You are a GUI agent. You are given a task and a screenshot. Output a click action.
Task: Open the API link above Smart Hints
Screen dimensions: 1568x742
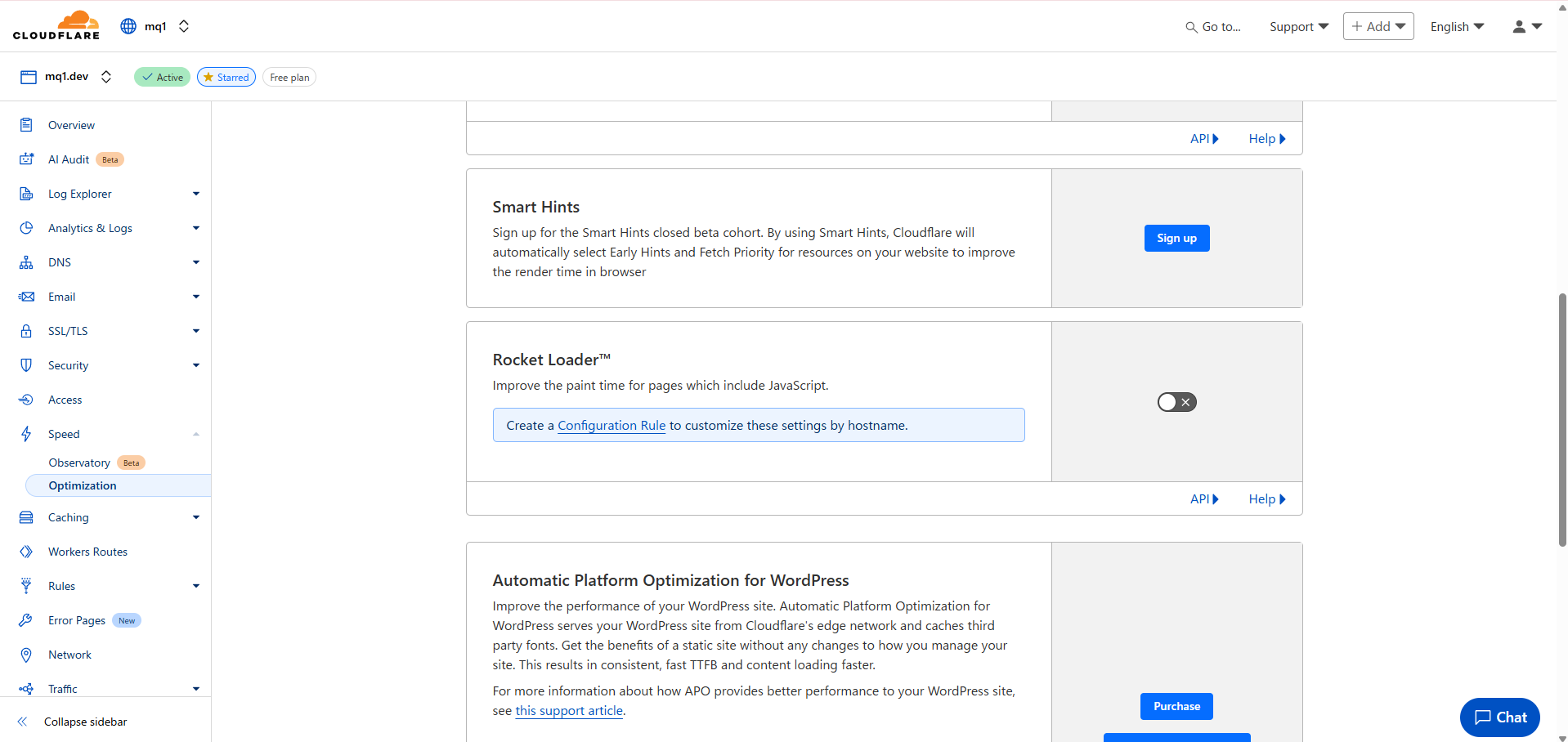[x=1204, y=139]
